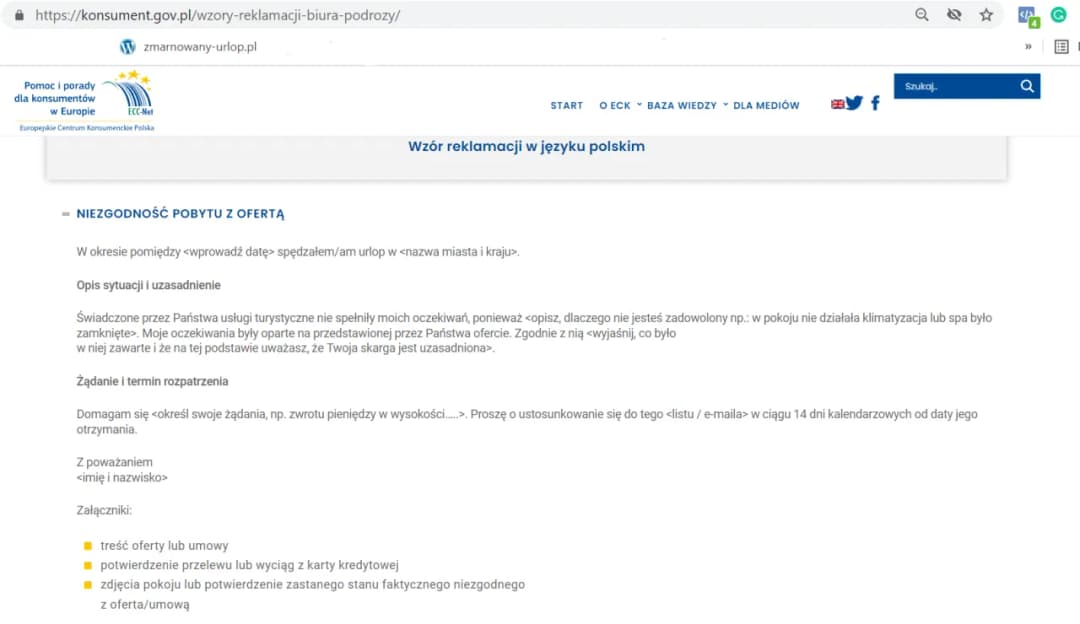Open the reading list icon beside the toolbar
This screenshot has height=624, width=1080.
pyautogui.click(x=1062, y=46)
